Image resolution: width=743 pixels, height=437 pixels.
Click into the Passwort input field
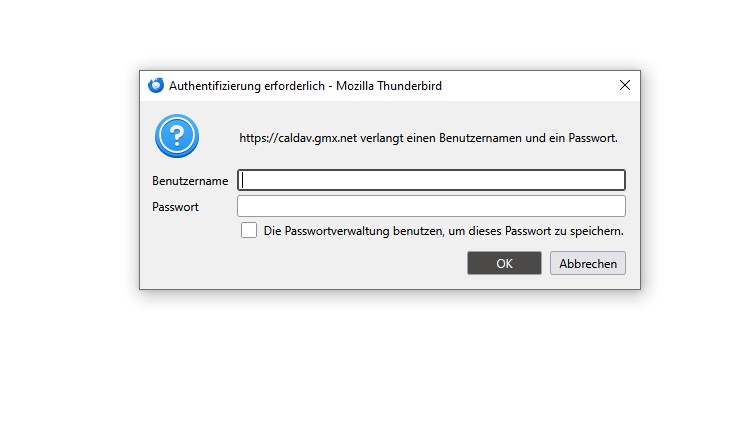coord(431,206)
